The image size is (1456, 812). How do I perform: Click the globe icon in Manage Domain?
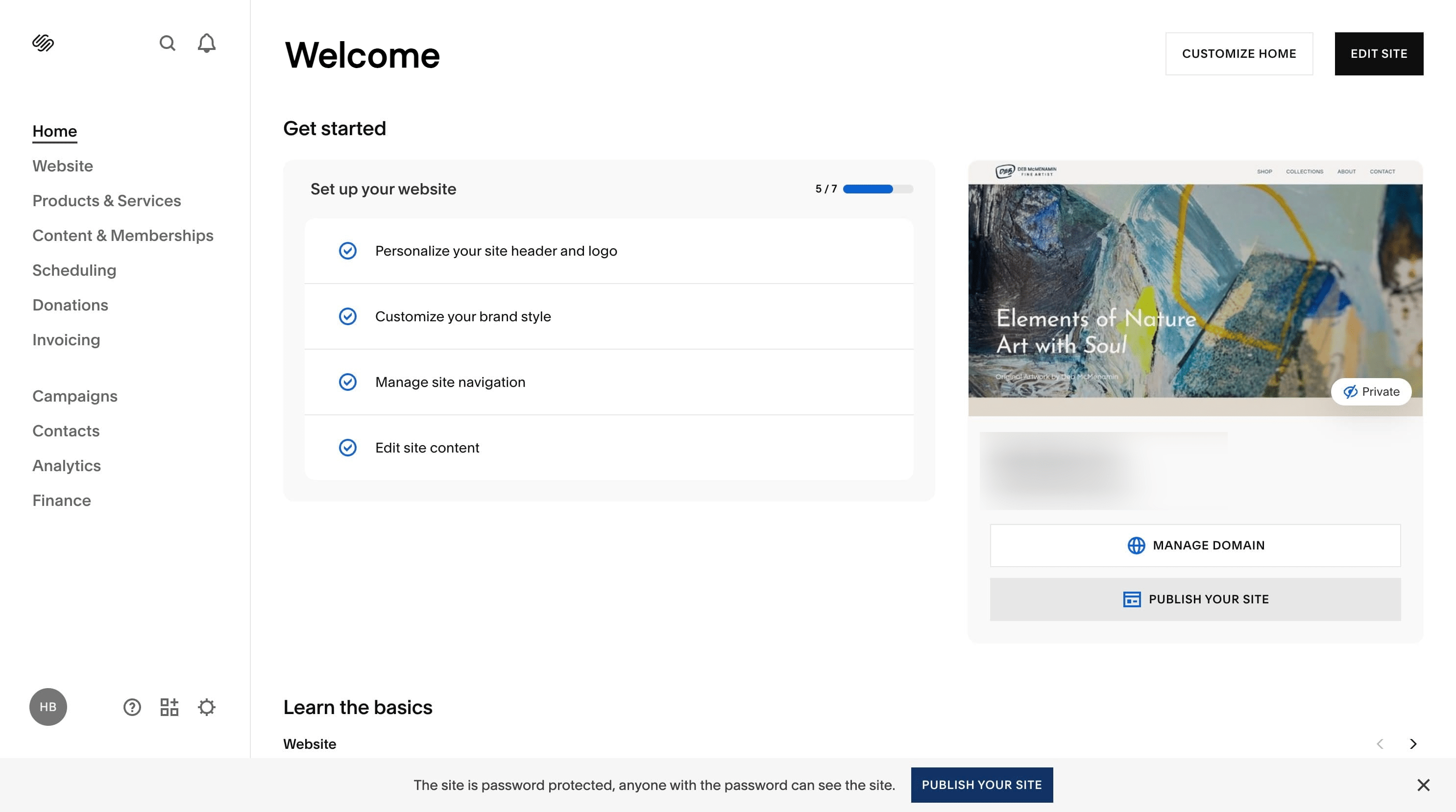point(1136,545)
